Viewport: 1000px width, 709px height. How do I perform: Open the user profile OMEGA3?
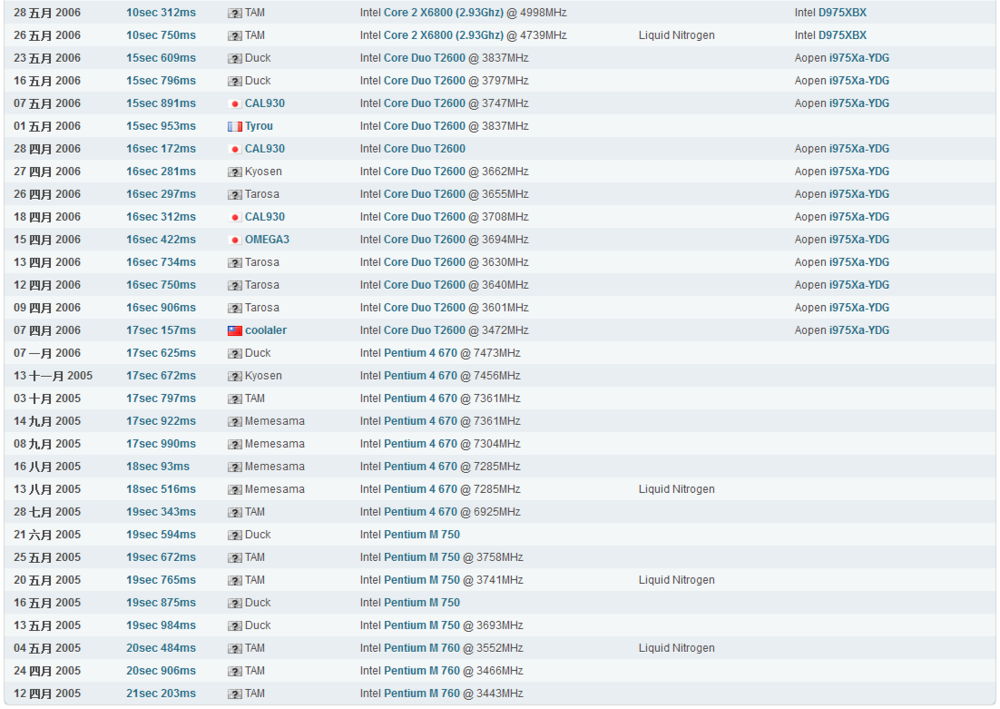coord(267,240)
